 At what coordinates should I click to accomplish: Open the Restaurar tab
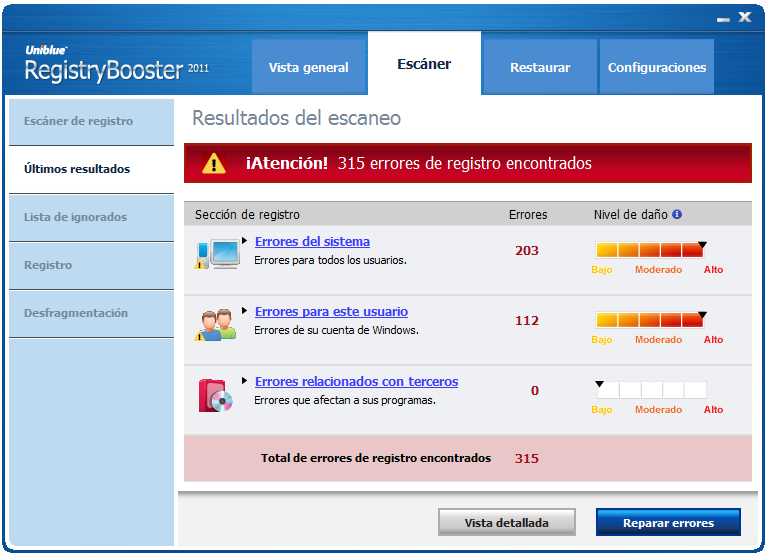pos(540,67)
